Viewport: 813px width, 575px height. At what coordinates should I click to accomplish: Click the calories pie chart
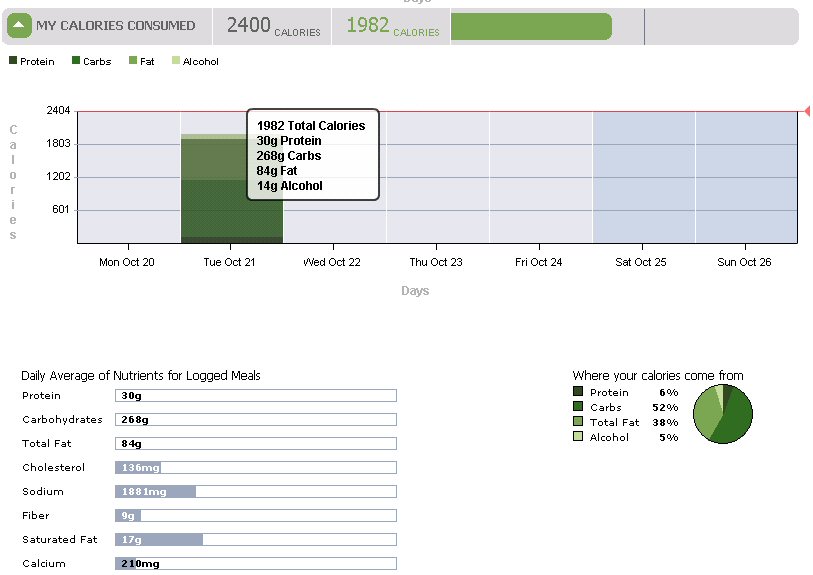tap(723, 412)
